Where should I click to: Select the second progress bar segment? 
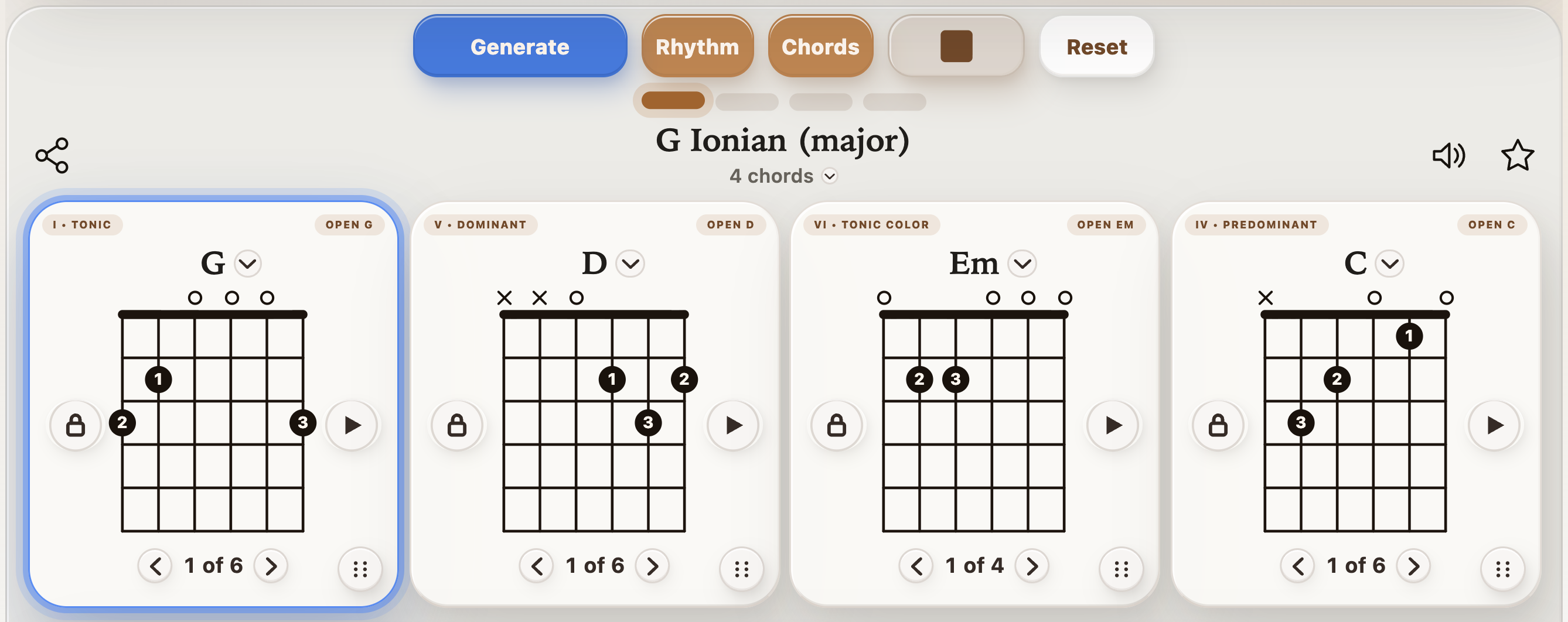coord(747,102)
